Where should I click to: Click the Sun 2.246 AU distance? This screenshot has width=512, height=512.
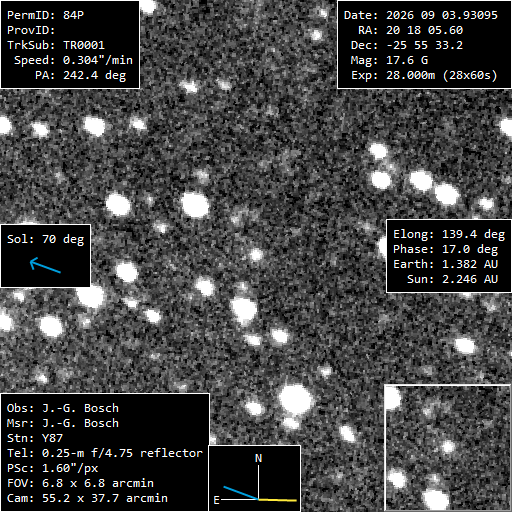coord(452,279)
